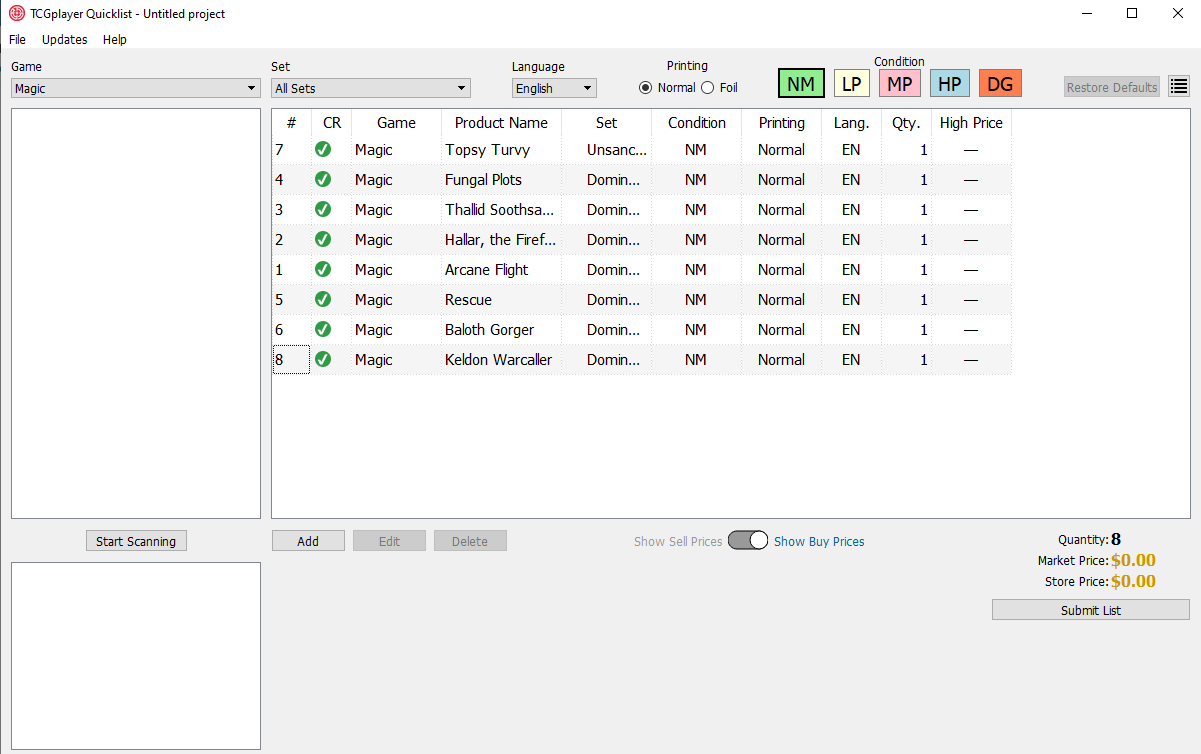1201x754 pixels.
Task: Set condition to HP
Action: 950,84
